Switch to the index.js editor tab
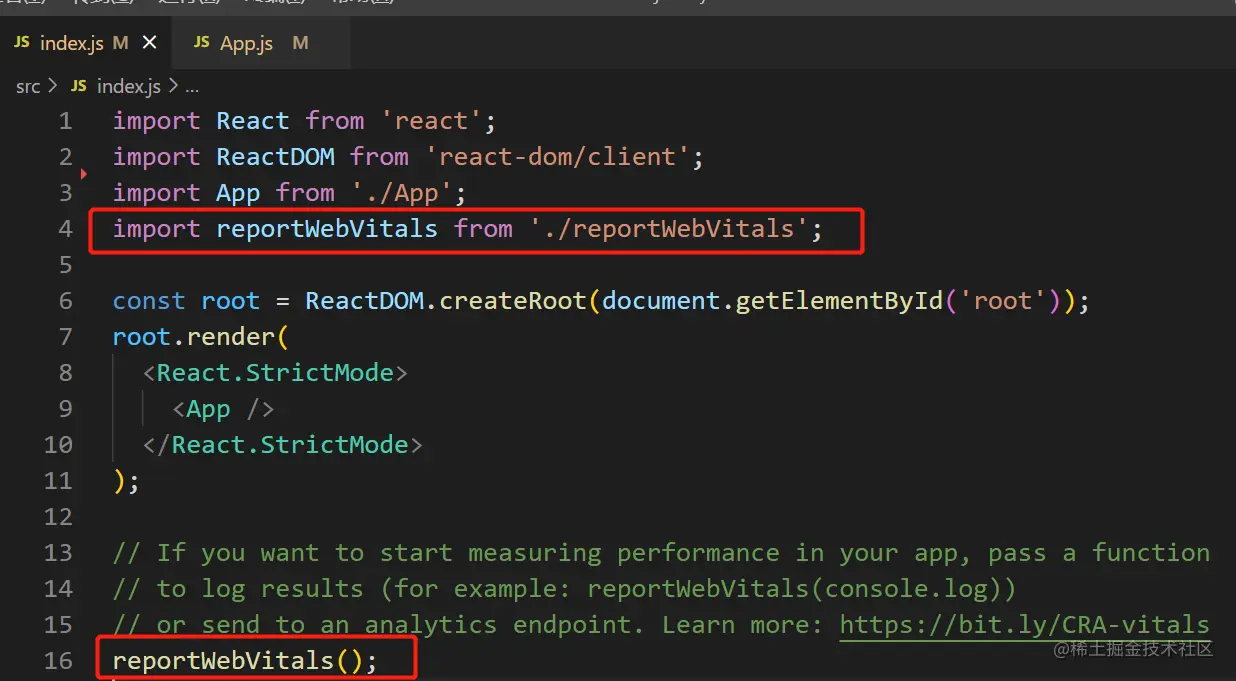This screenshot has width=1236, height=681. [x=84, y=43]
